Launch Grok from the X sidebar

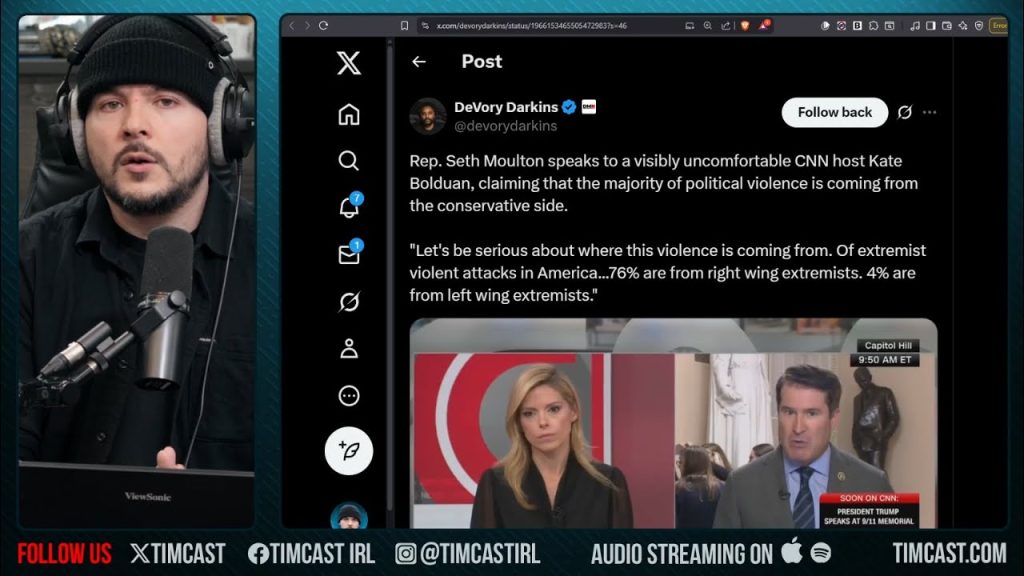(x=348, y=302)
